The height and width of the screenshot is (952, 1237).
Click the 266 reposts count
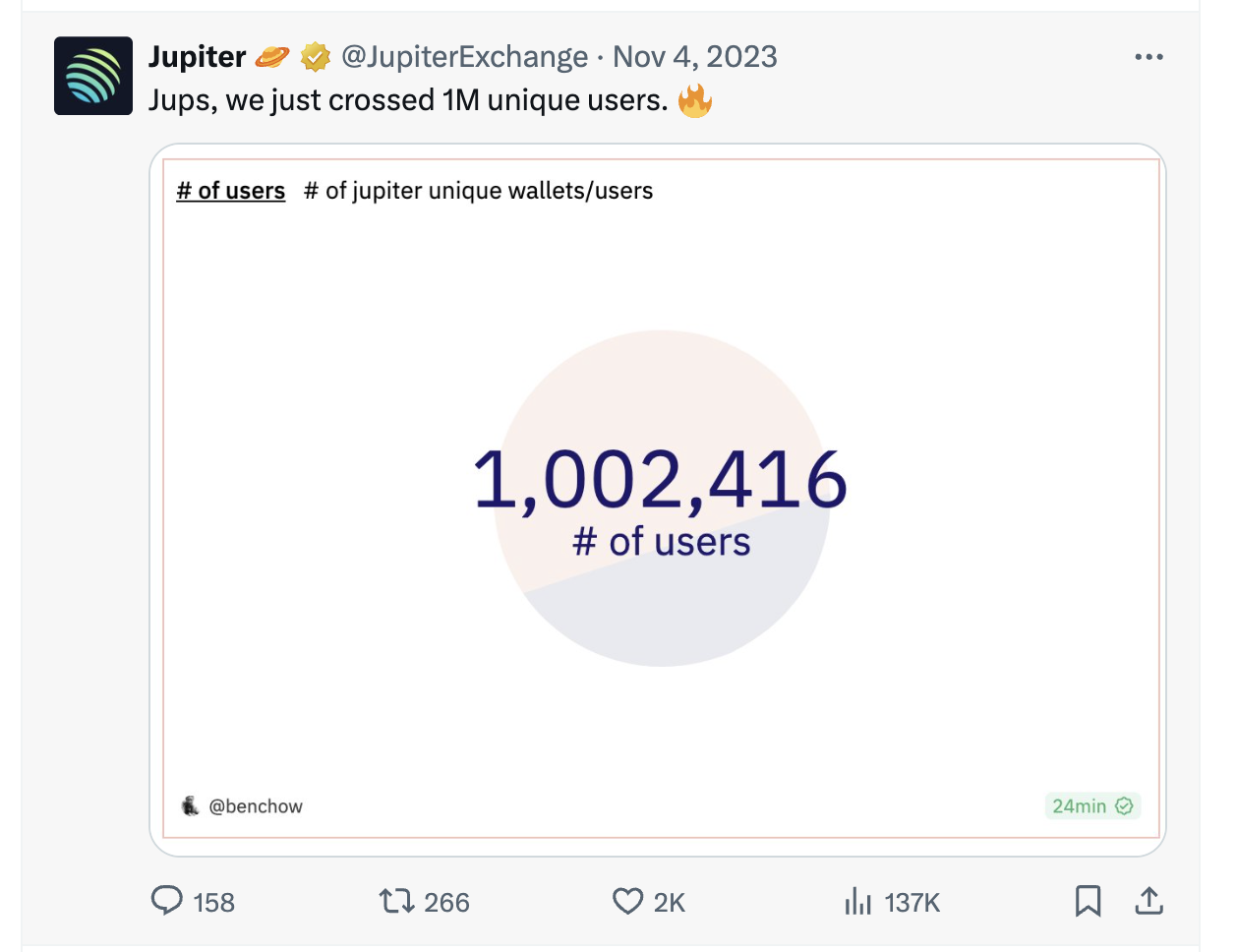pos(446,902)
